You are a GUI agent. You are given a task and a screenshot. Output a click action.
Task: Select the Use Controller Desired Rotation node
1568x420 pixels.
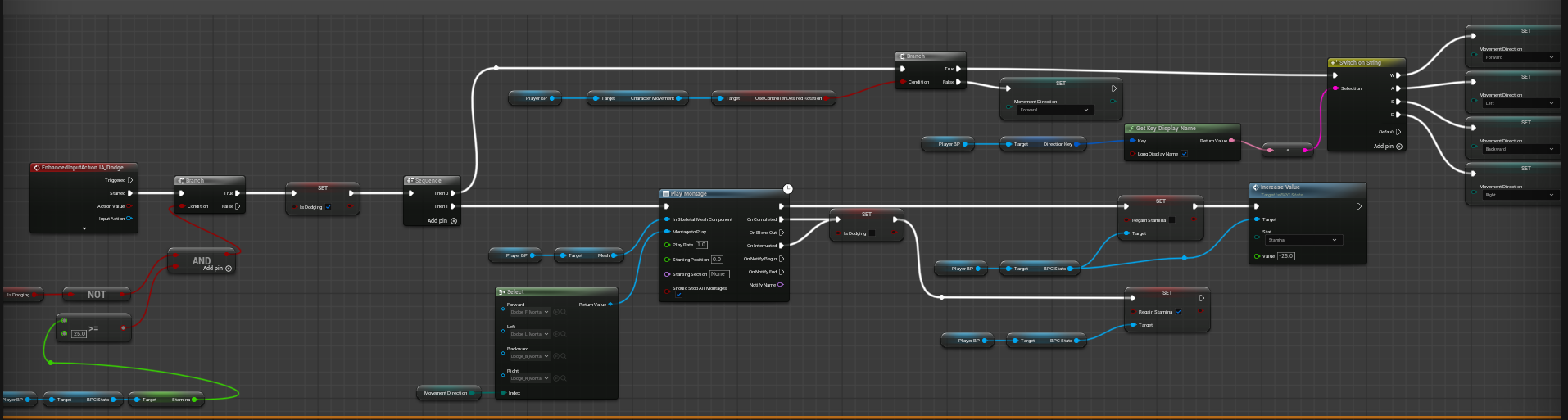click(x=773, y=98)
